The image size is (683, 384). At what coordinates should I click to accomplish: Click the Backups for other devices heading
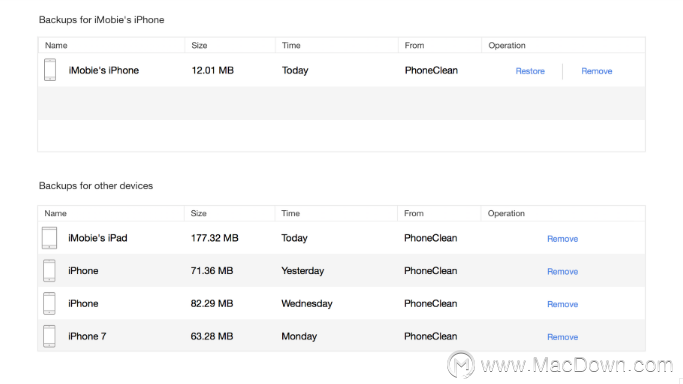click(x=96, y=185)
